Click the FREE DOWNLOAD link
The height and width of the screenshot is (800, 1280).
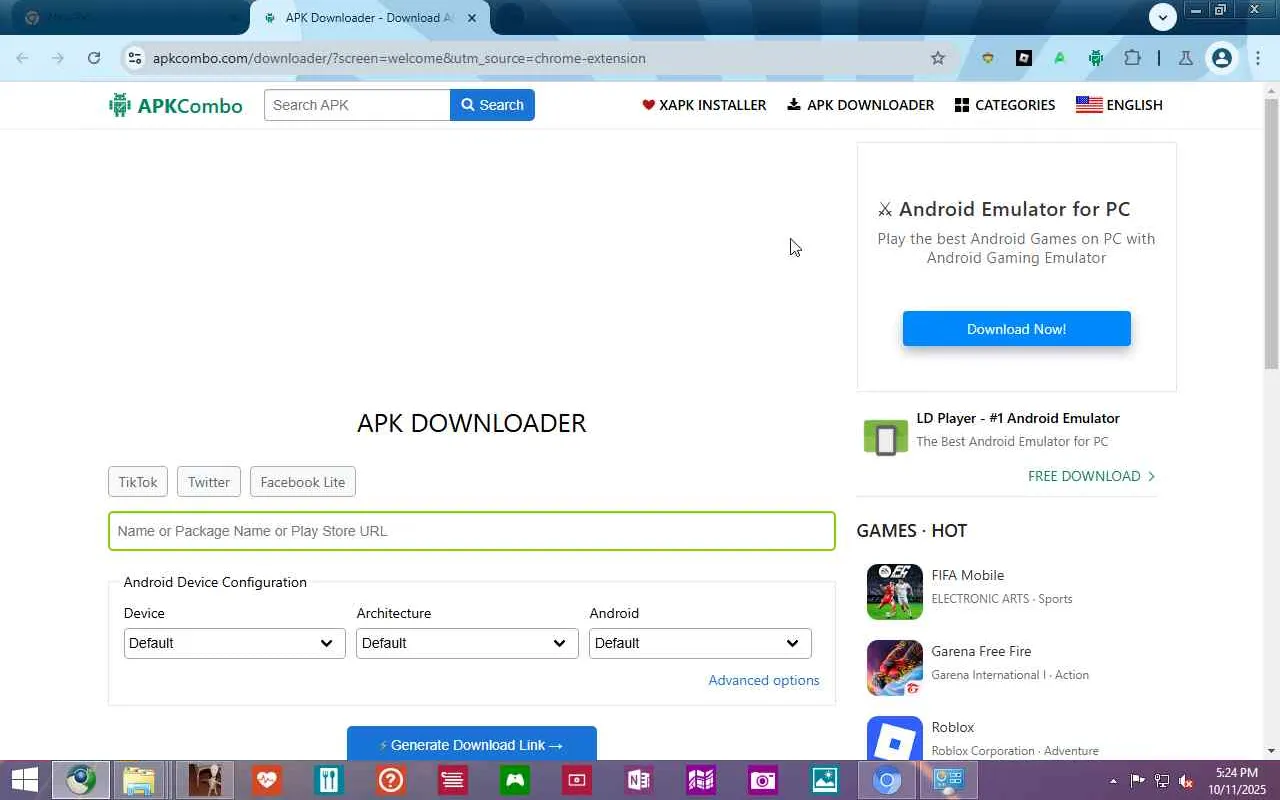point(1091,476)
